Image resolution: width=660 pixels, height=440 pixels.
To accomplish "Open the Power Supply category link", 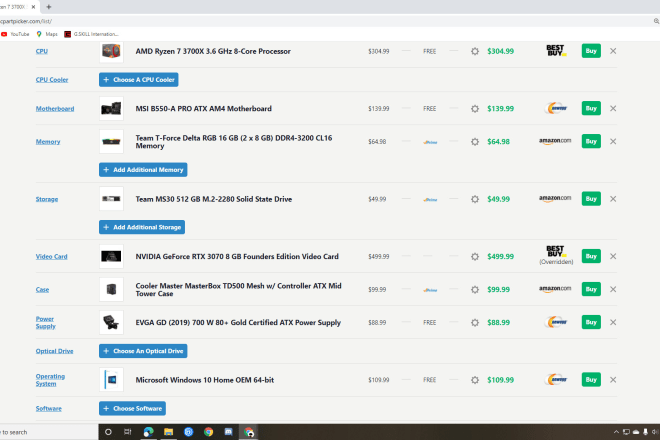I will 45,323.
